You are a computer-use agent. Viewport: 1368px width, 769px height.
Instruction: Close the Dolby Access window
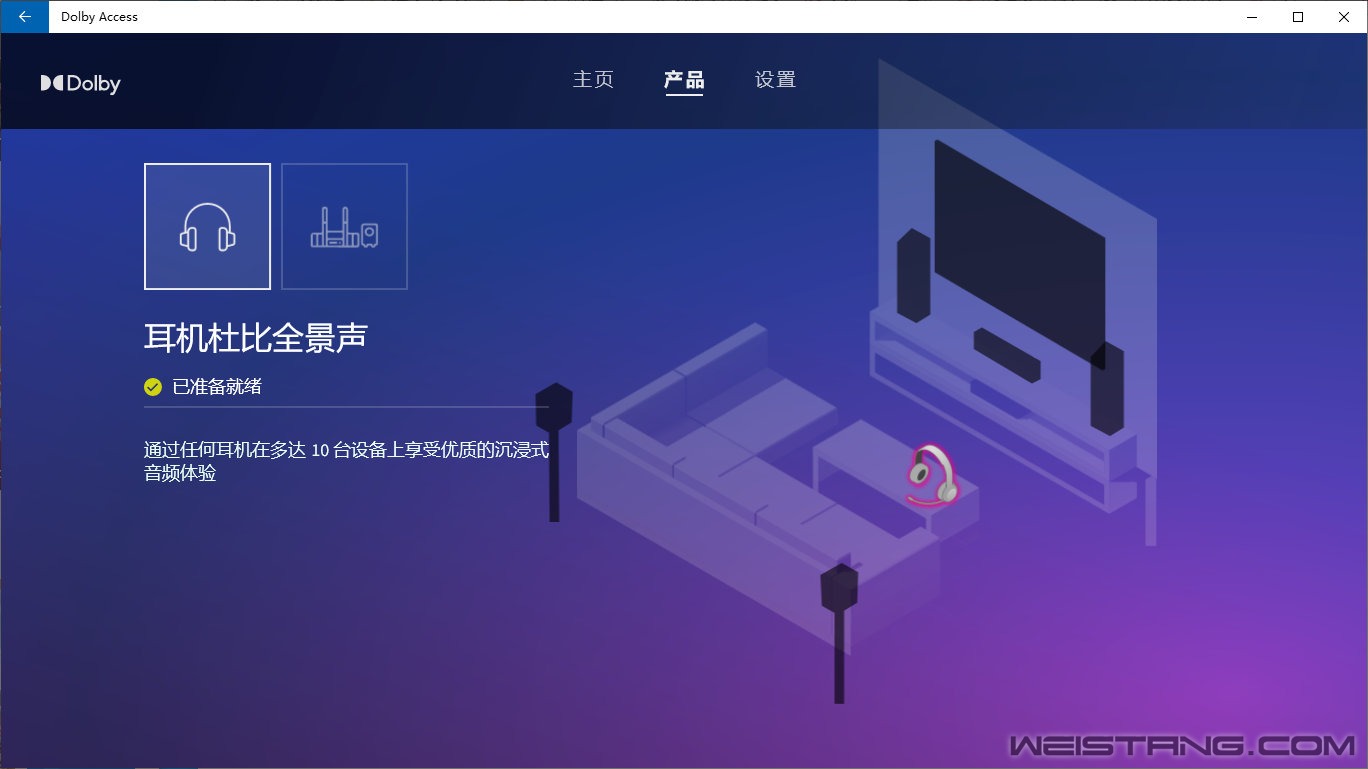pos(1344,16)
